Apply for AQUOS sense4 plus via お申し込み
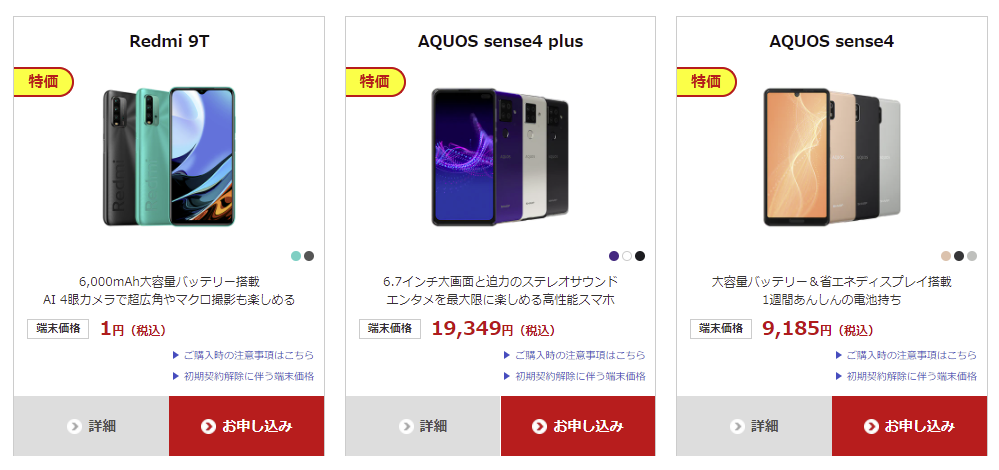 point(578,426)
